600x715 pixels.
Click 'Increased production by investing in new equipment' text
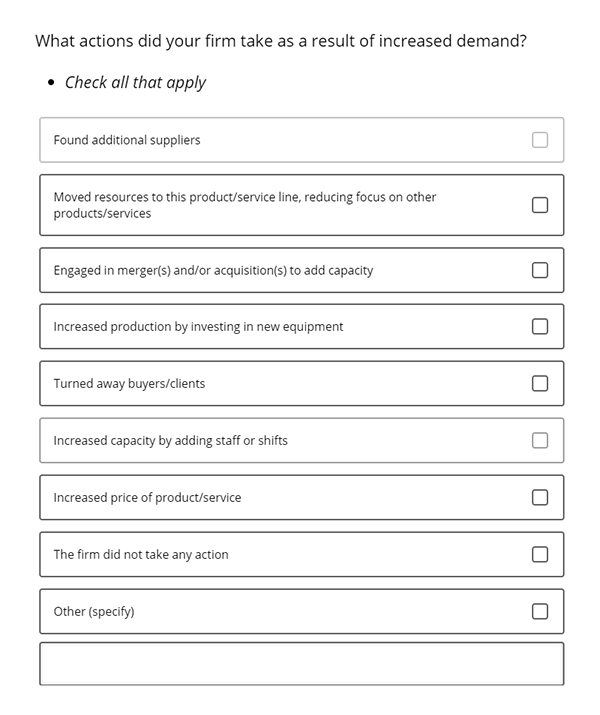[x=198, y=326]
